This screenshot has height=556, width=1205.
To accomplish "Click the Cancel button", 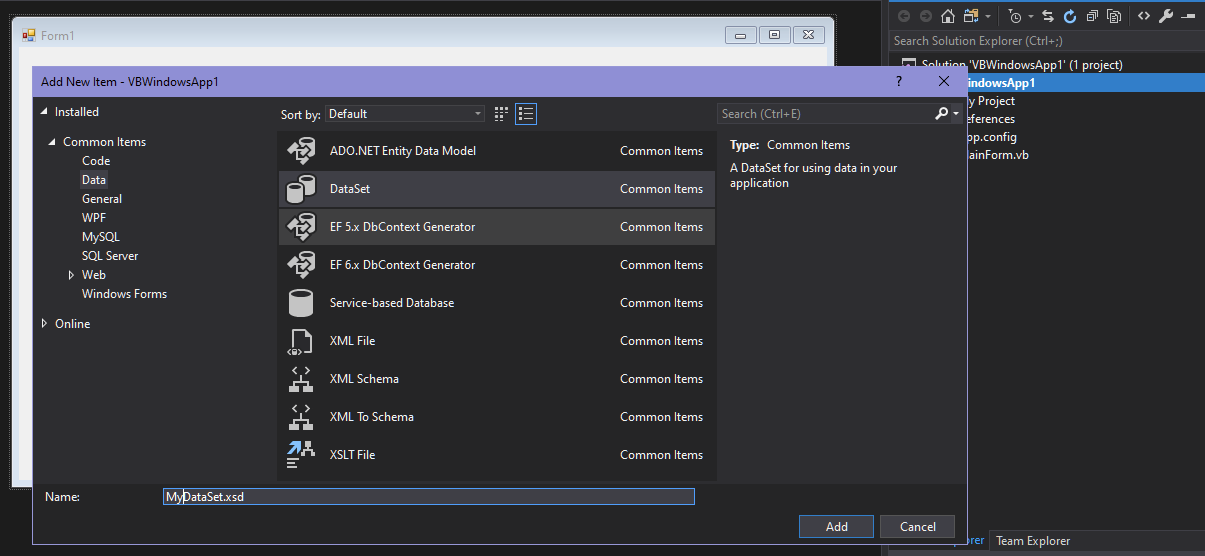I will coord(917,527).
